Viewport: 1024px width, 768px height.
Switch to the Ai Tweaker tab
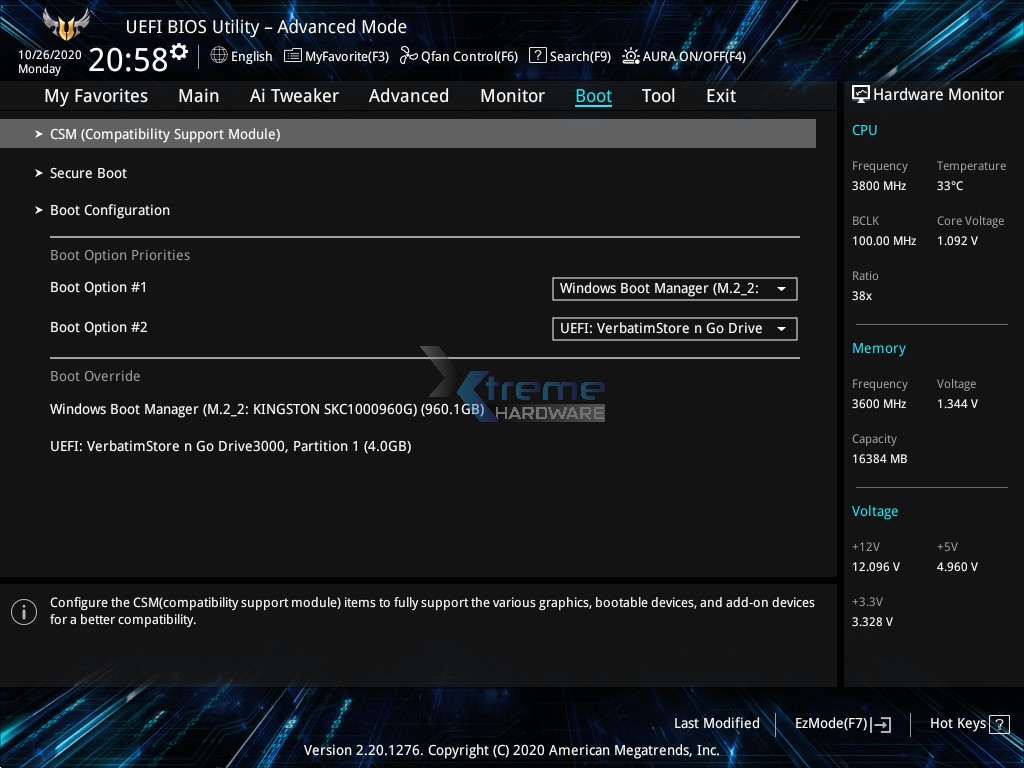point(294,95)
